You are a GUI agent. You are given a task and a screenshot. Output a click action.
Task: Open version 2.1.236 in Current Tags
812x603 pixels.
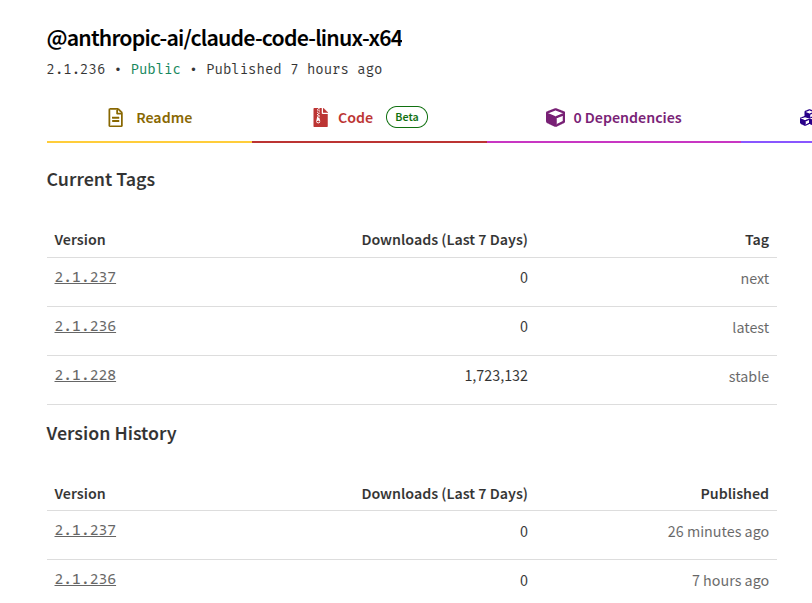(85, 326)
